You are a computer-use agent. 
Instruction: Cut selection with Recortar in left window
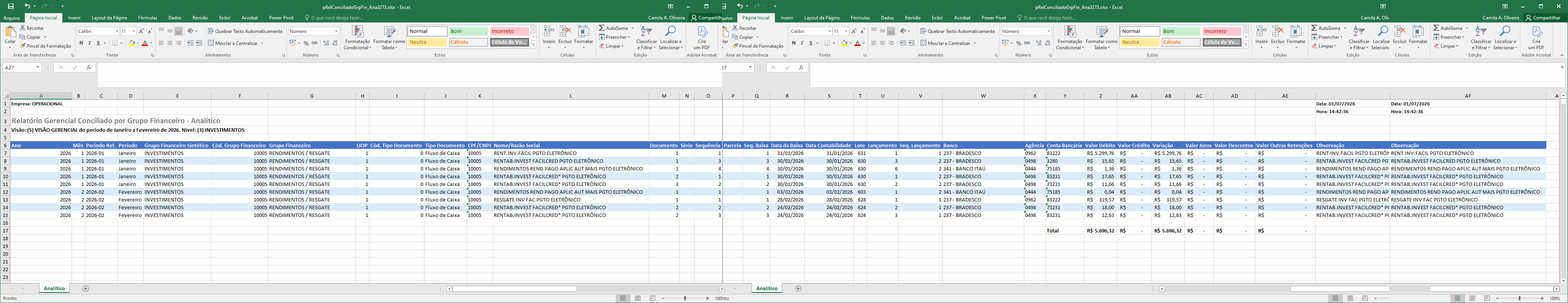point(32,28)
